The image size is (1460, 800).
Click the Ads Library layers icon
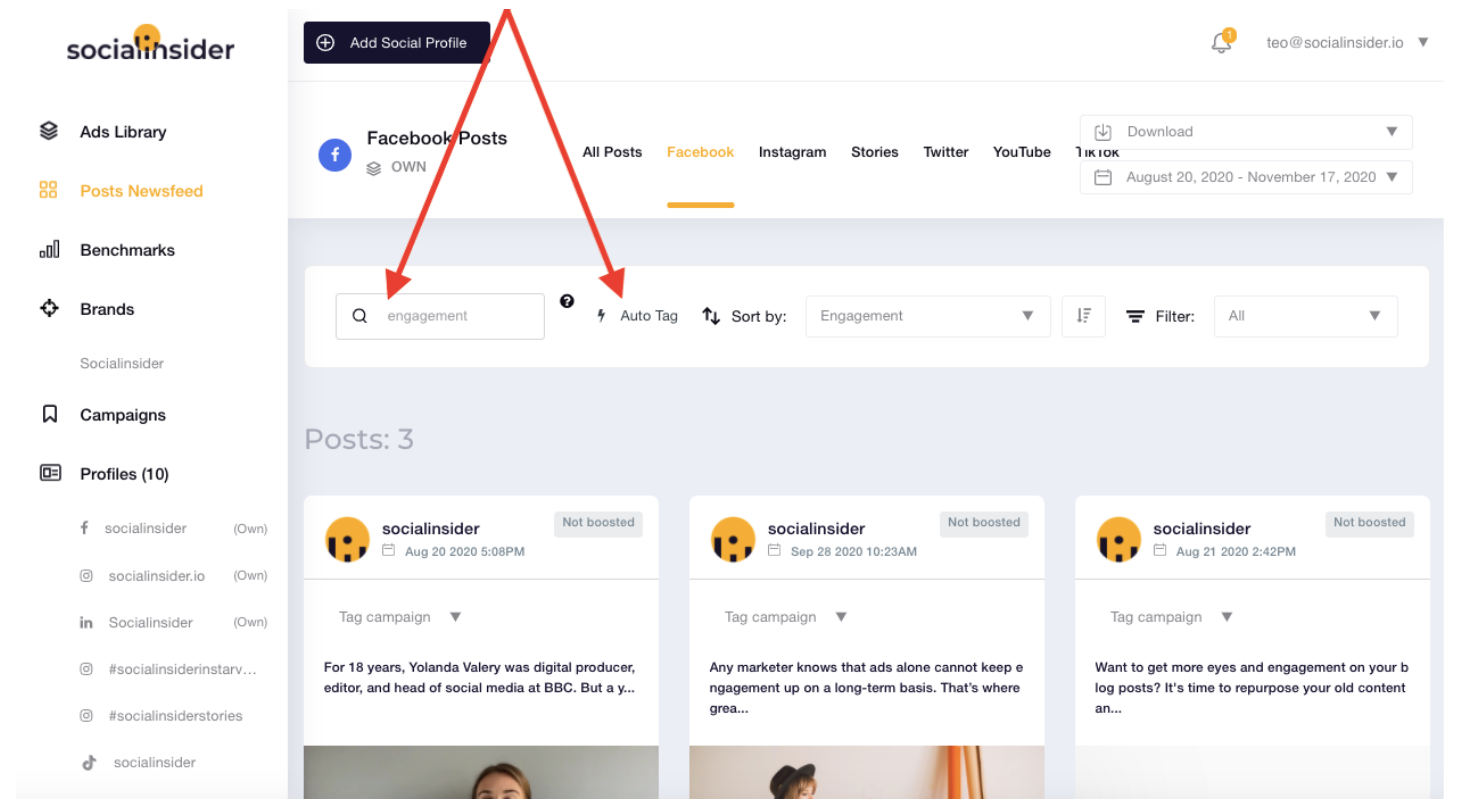coord(48,130)
